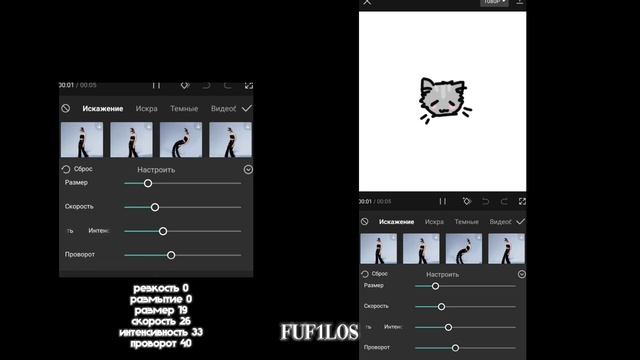The height and width of the screenshot is (360, 640).
Task: Click Проворот slider handle in right phone
Action: pos(455,348)
